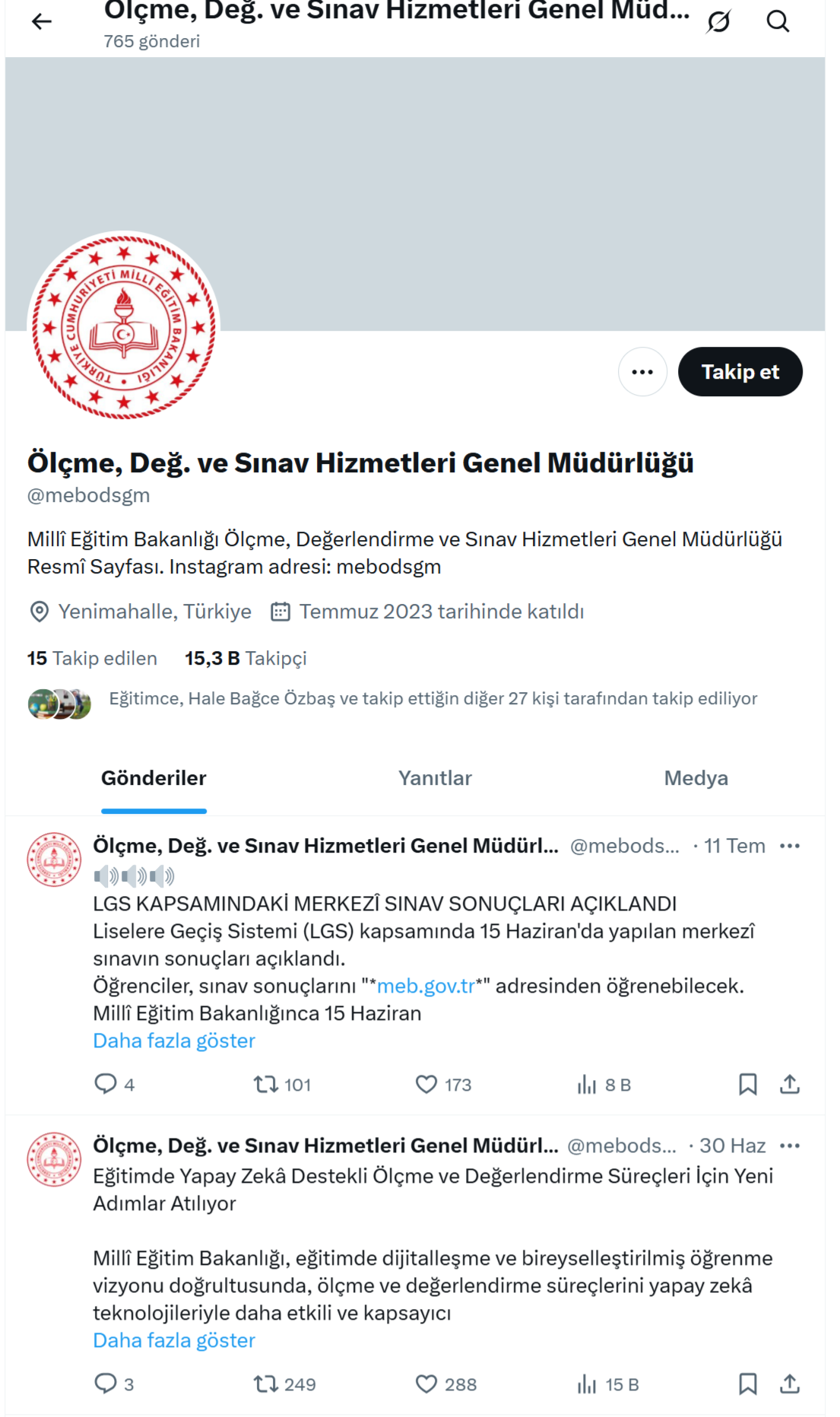
Task: Open the ministry profile picture
Action: [x=124, y=326]
